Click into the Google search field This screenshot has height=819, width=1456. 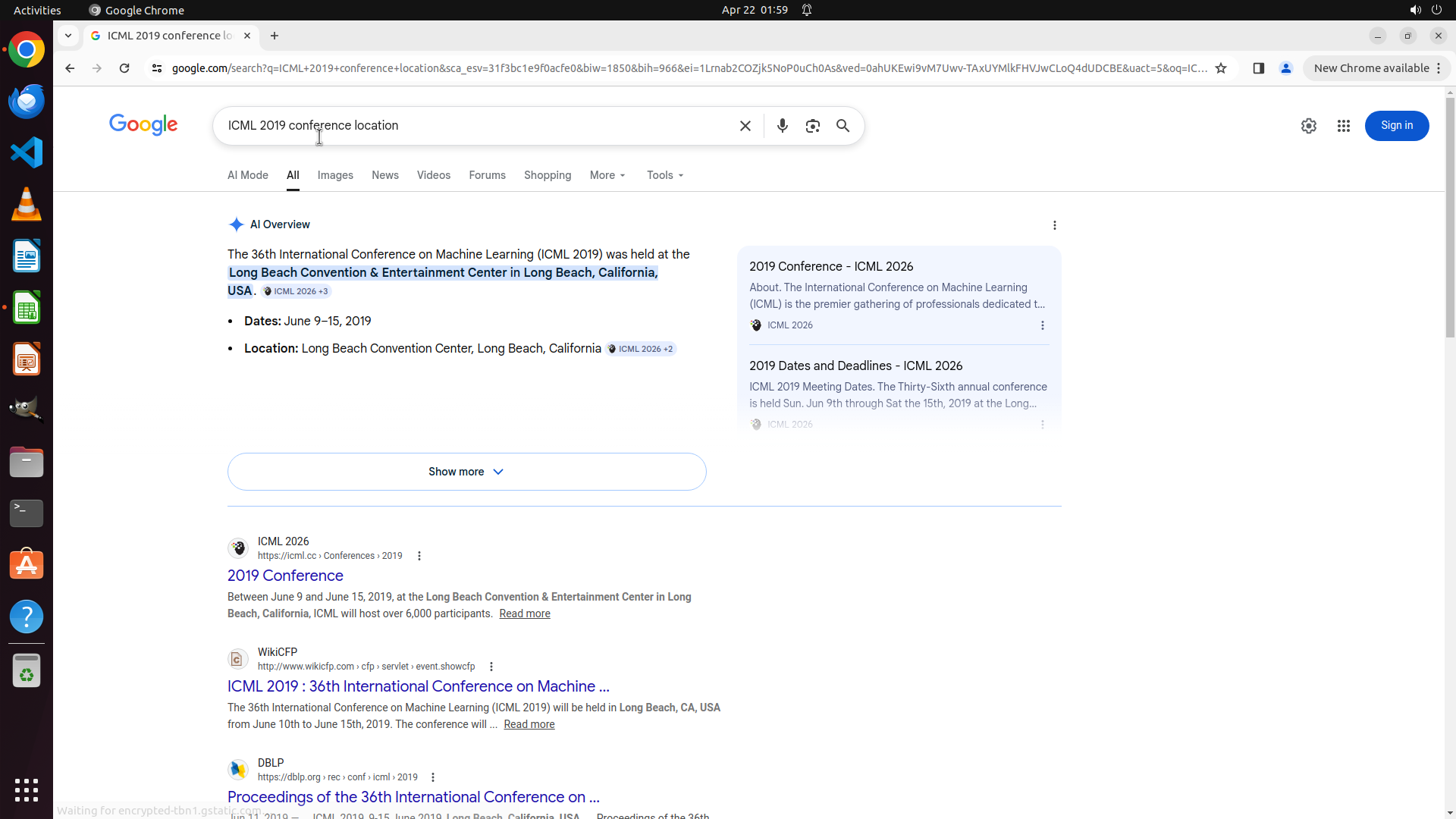[x=478, y=126]
